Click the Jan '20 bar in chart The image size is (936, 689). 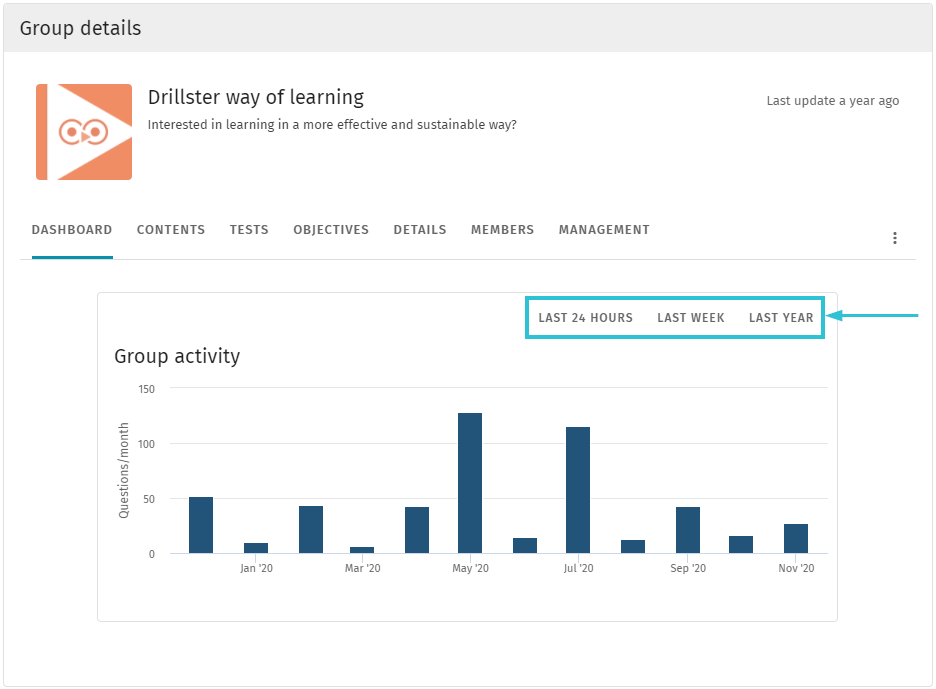(x=256, y=548)
